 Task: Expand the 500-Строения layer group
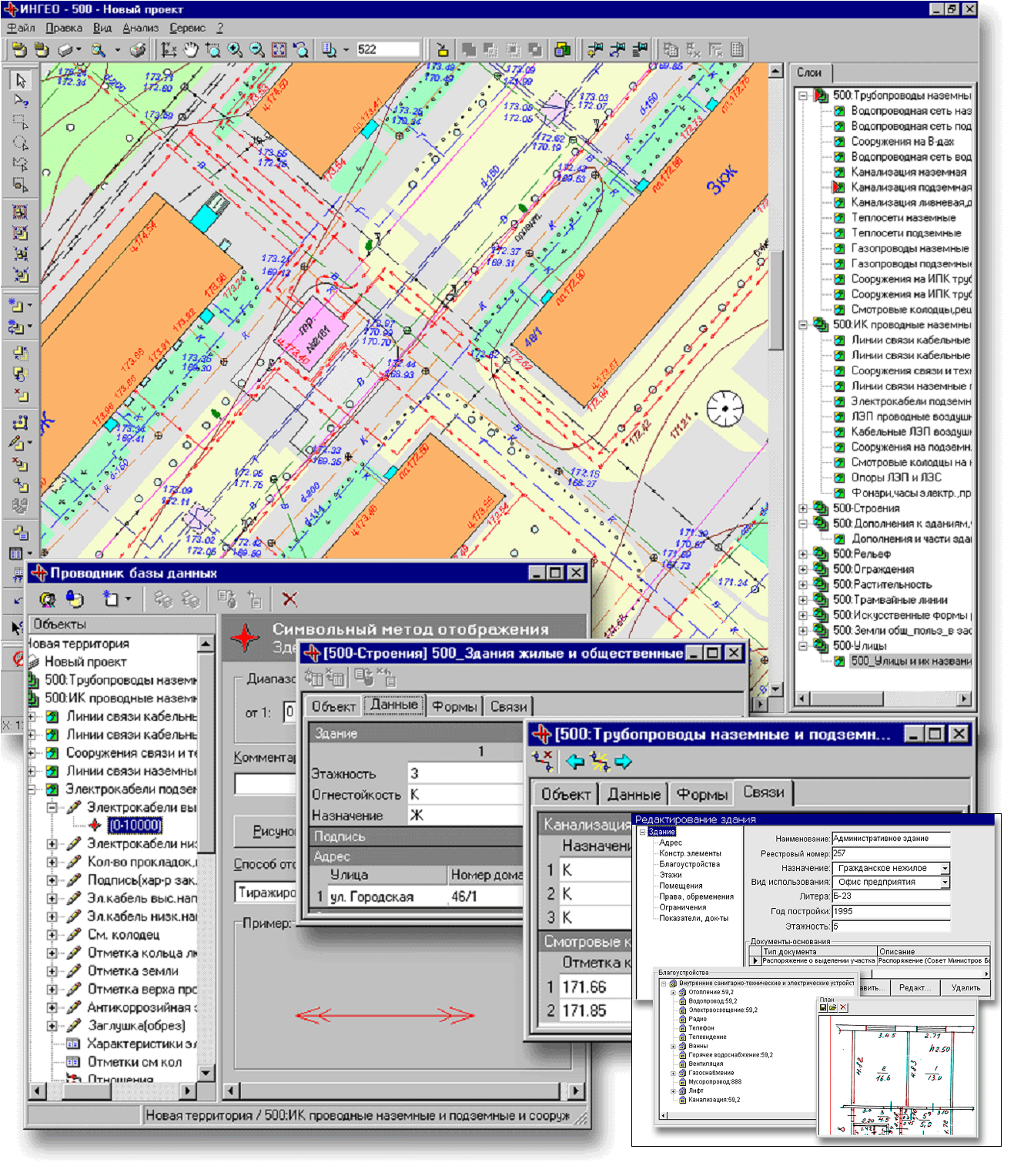(x=802, y=508)
